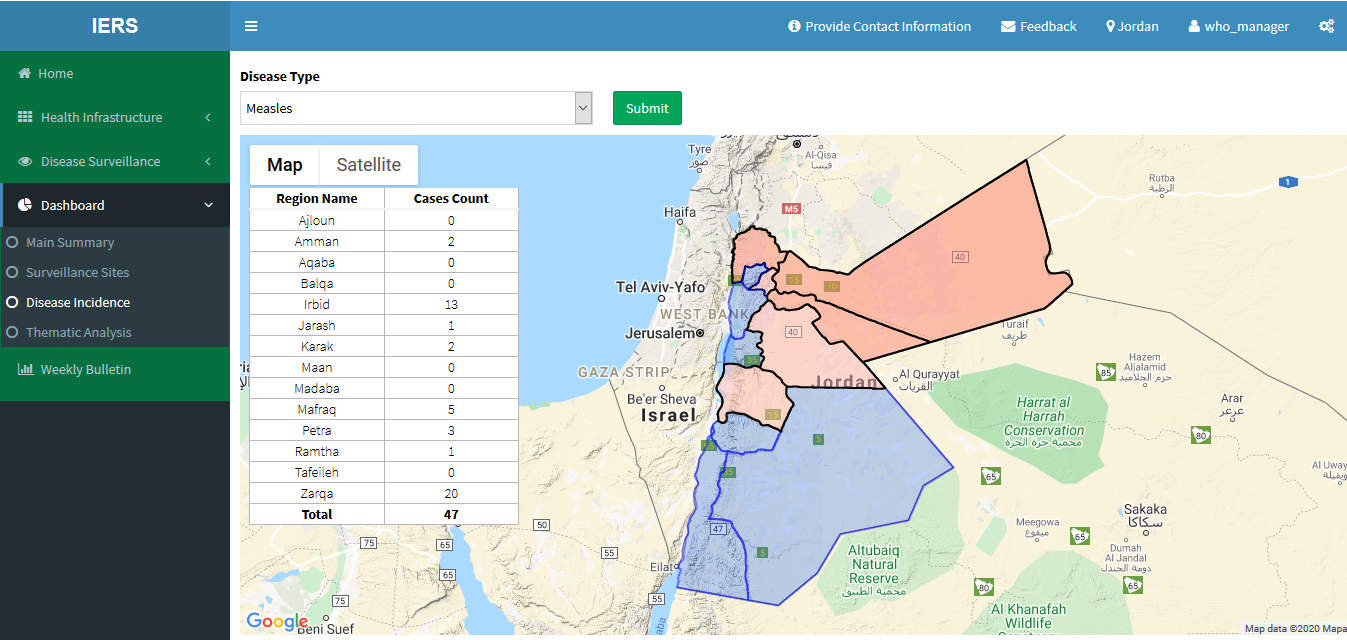Viewport: 1347px width, 640px height.
Task: Click the route 1 highway shield
Action: [1289, 181]
